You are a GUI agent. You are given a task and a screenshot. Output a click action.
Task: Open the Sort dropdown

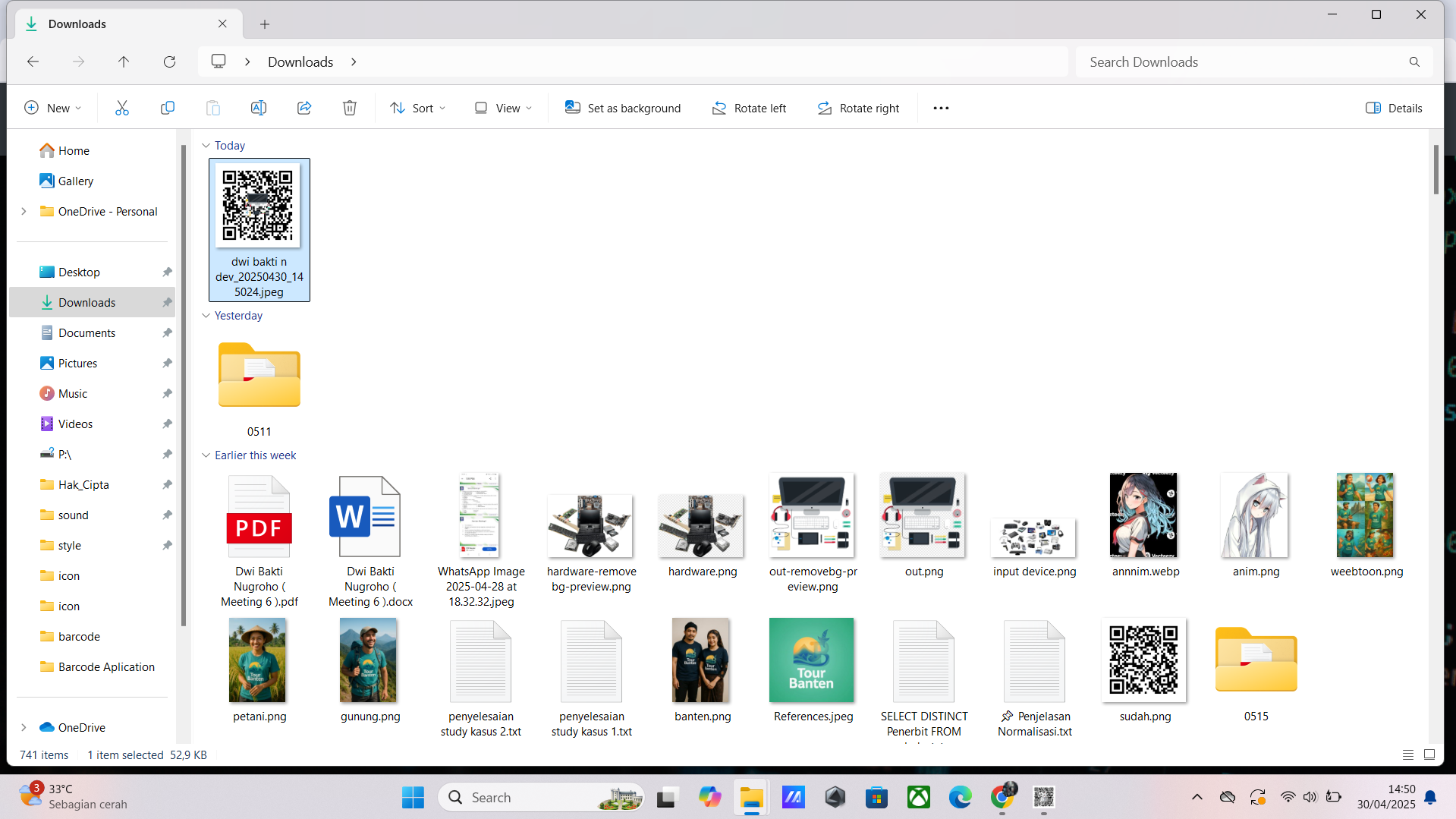point(417,108)
